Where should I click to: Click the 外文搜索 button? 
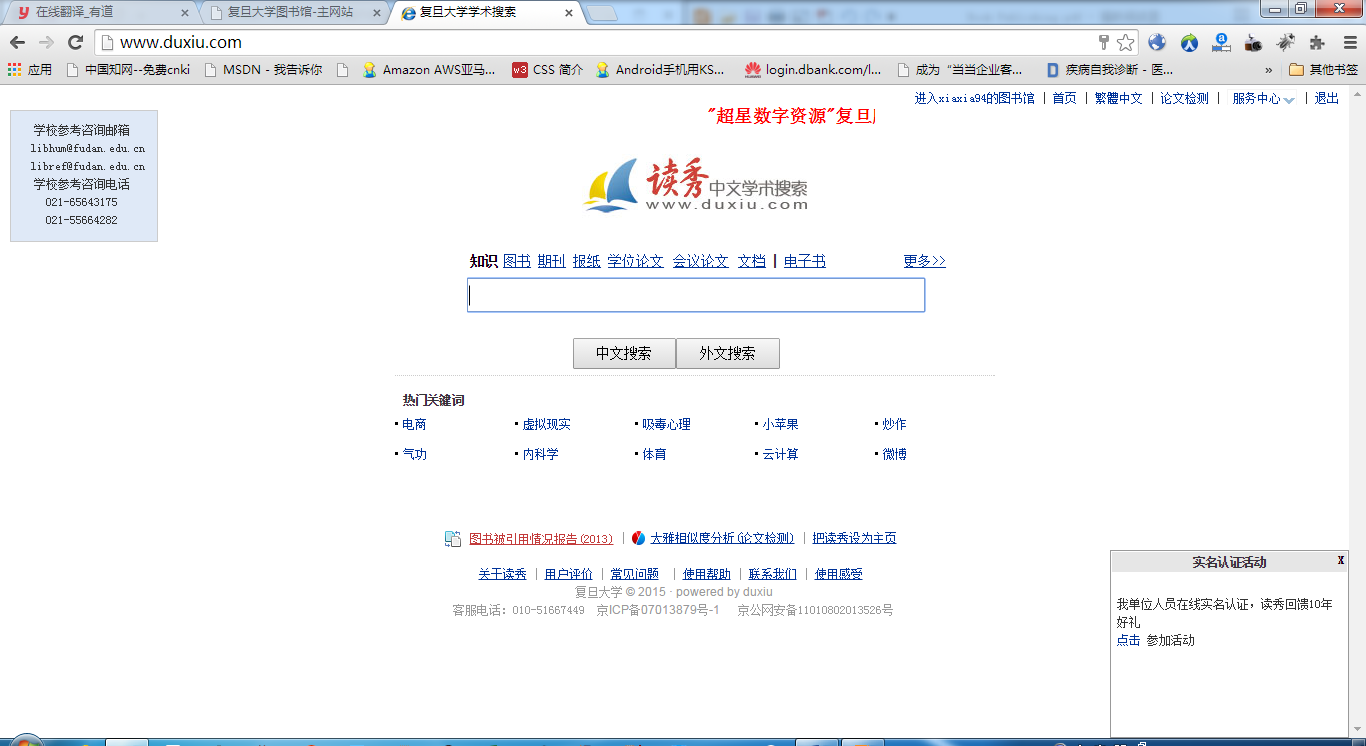728,353
